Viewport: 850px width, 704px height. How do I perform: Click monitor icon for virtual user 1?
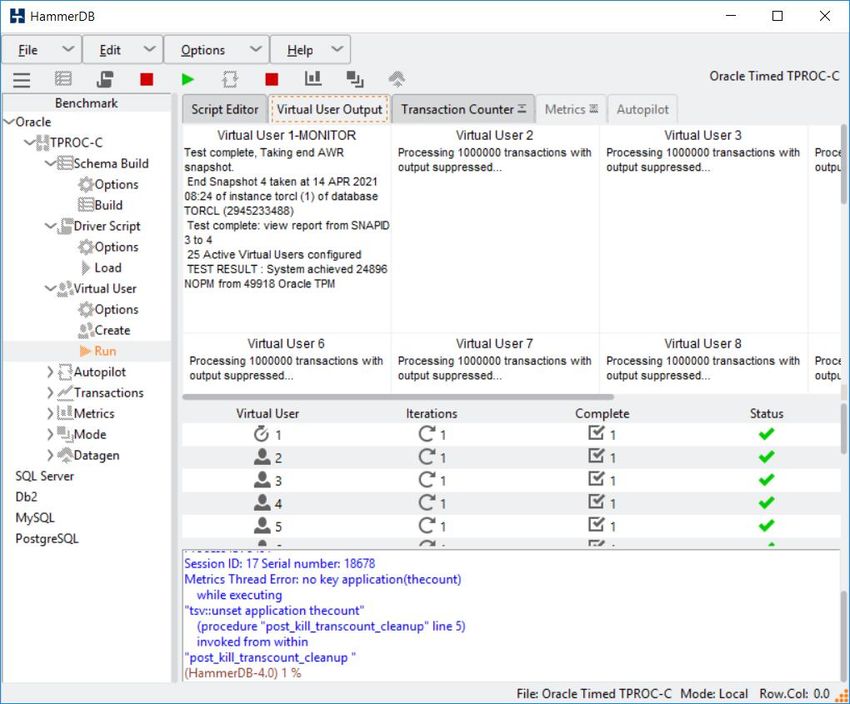pyautogui.click(x=261, y=434)
